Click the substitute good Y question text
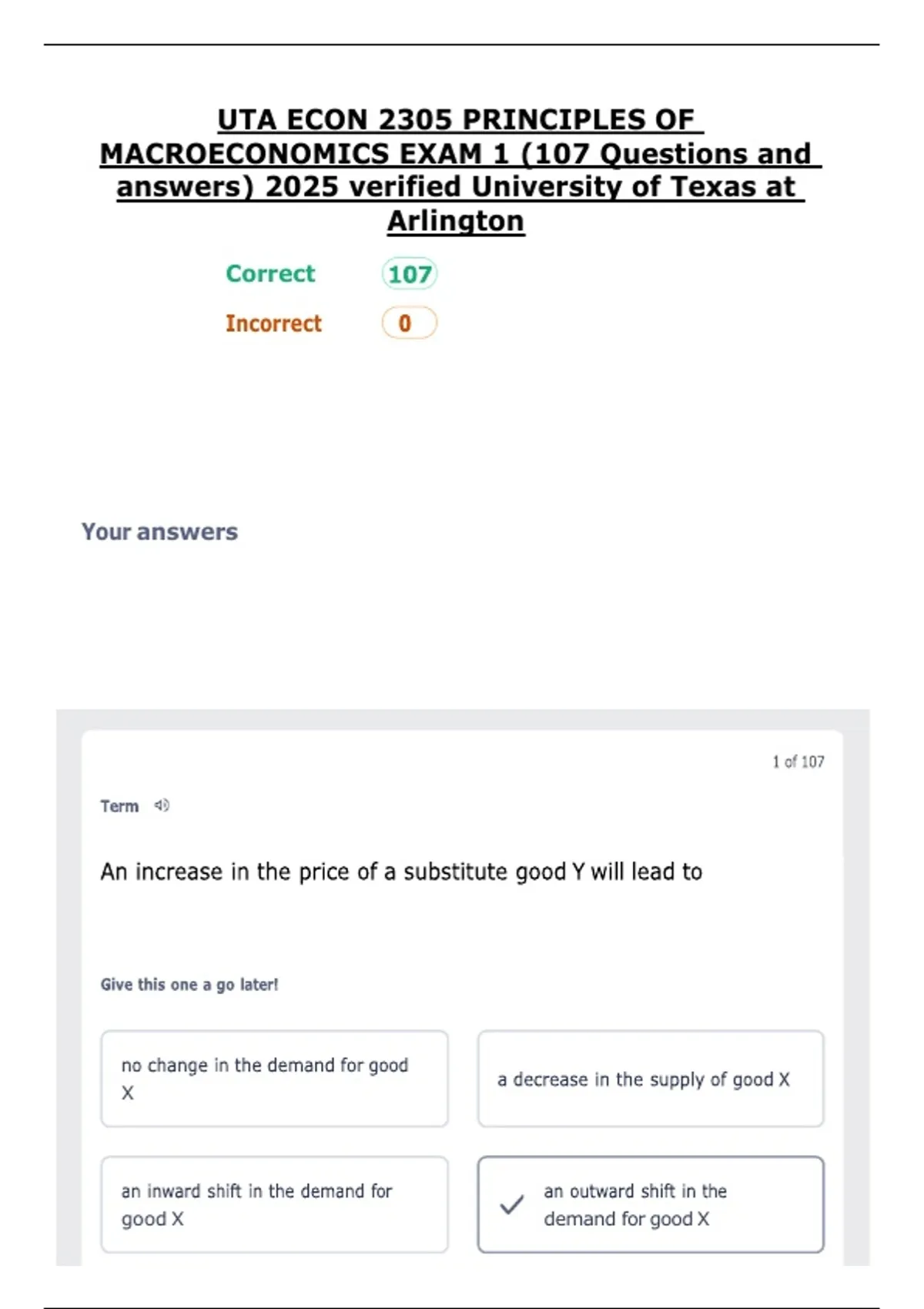This screenshot has width=924, height=1309. [401, 872]
